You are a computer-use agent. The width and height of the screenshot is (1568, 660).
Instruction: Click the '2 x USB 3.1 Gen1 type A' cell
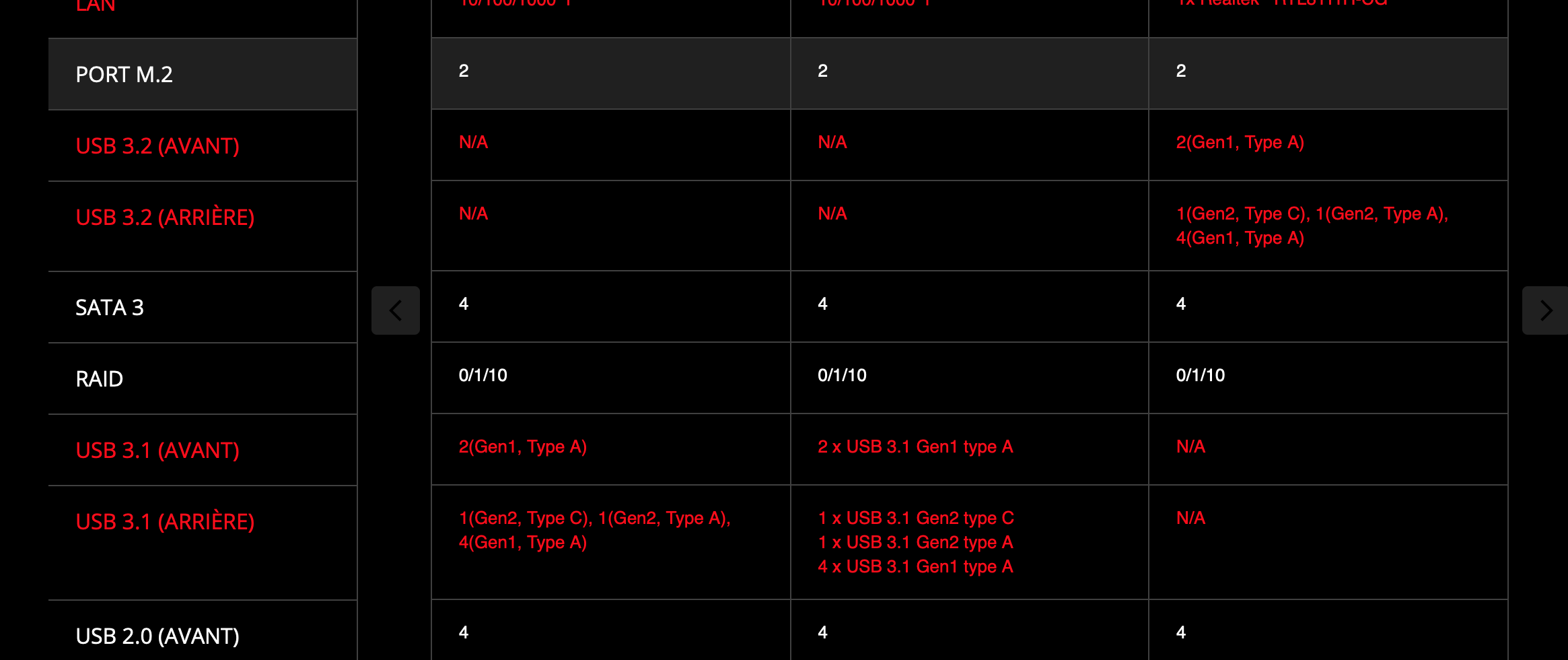click(x=915, y=447)
